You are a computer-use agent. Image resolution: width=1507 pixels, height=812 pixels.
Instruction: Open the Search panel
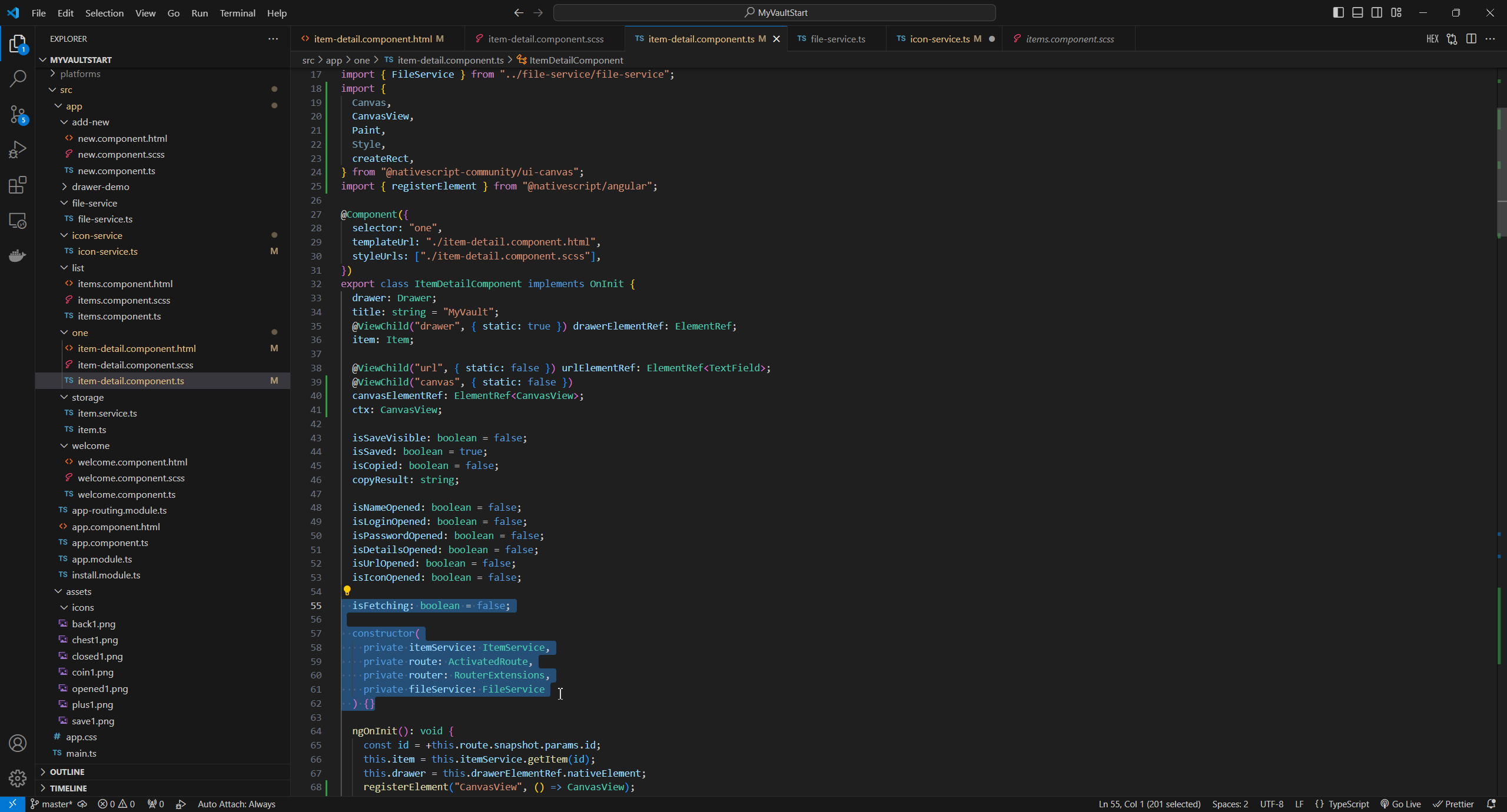click(x=18, y=78)
